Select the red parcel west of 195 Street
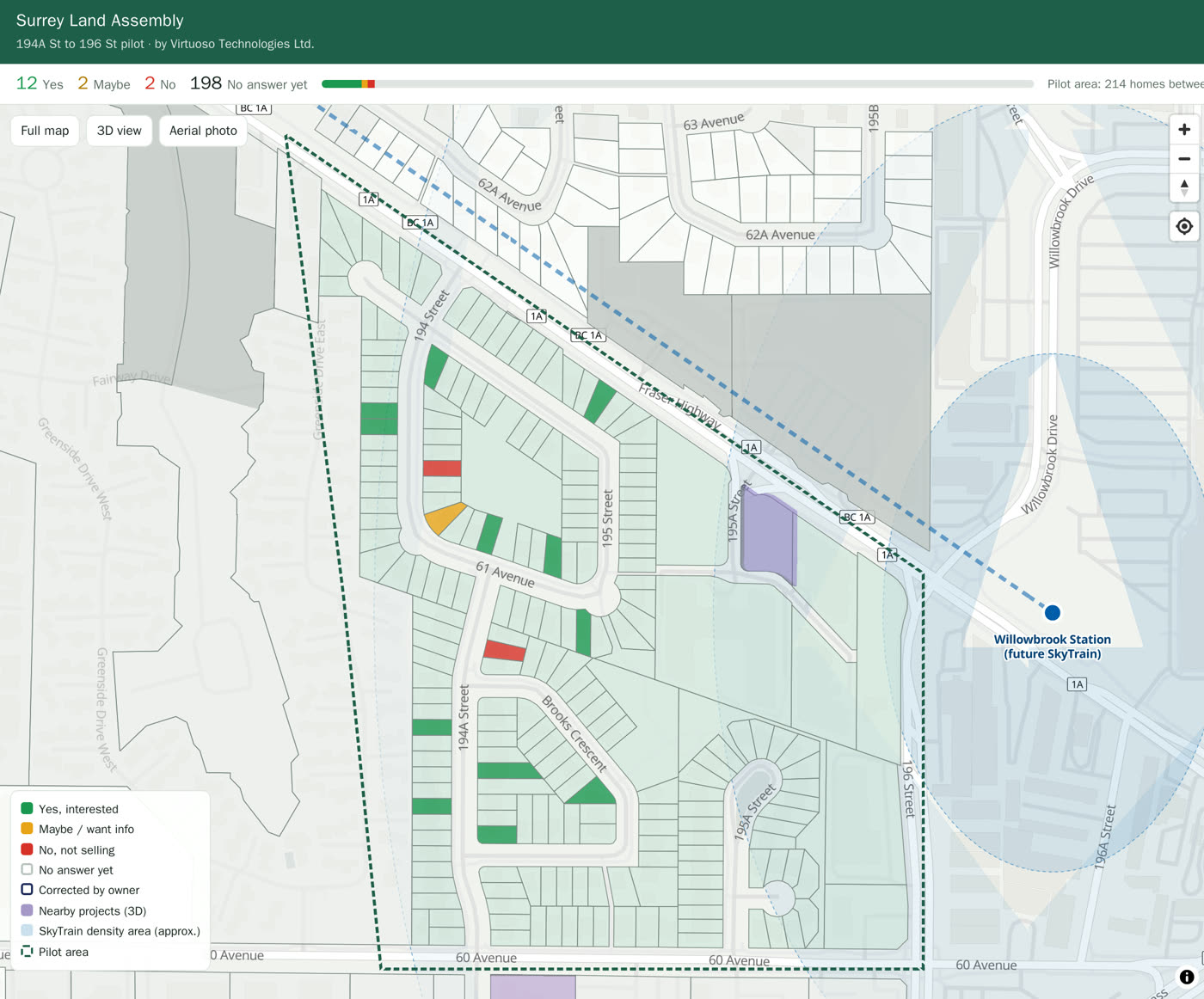This screenshot has width=1204, height=999. pos(442,469)
